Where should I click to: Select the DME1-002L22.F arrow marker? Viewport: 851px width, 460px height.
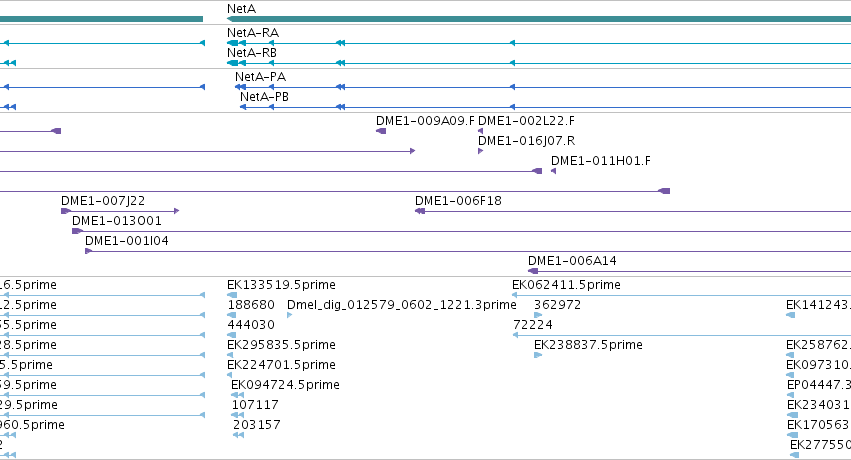coord(480,131)
